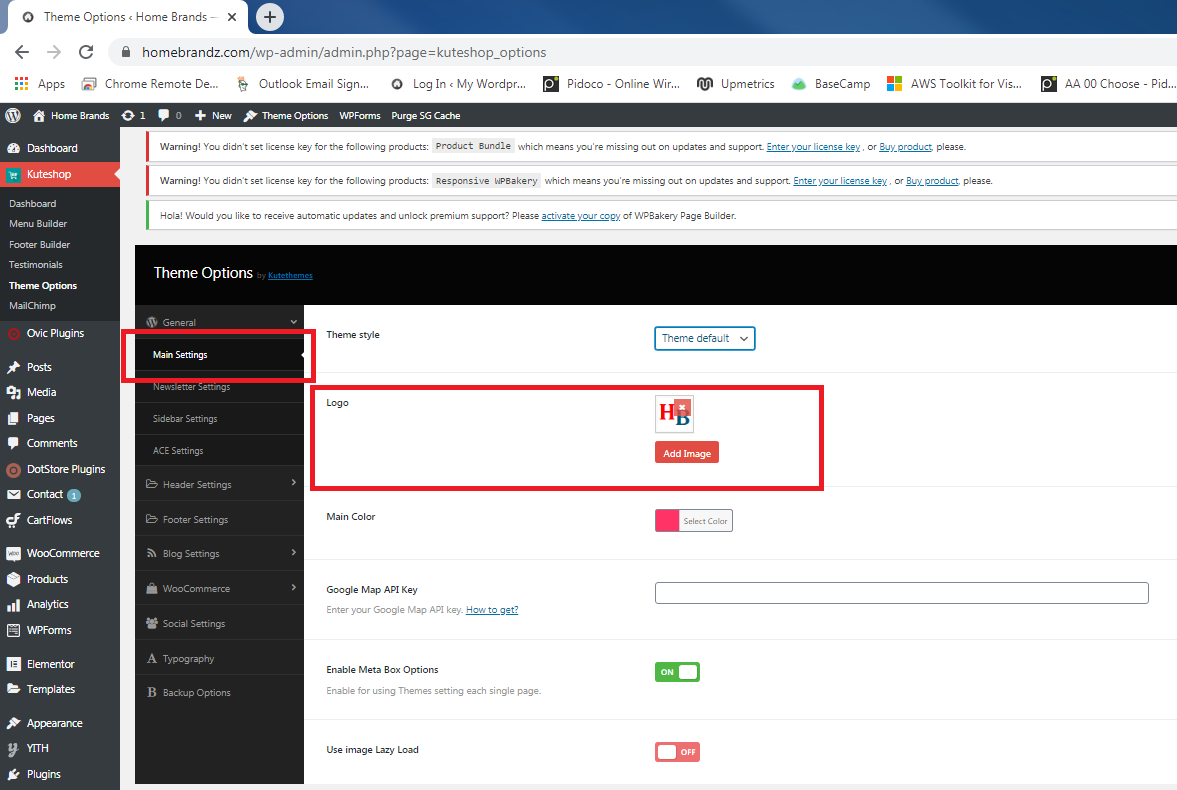The width and height of the screenshot is (1177, 790).
Task: Select the Main Settings tab
Action: [219, 354]
